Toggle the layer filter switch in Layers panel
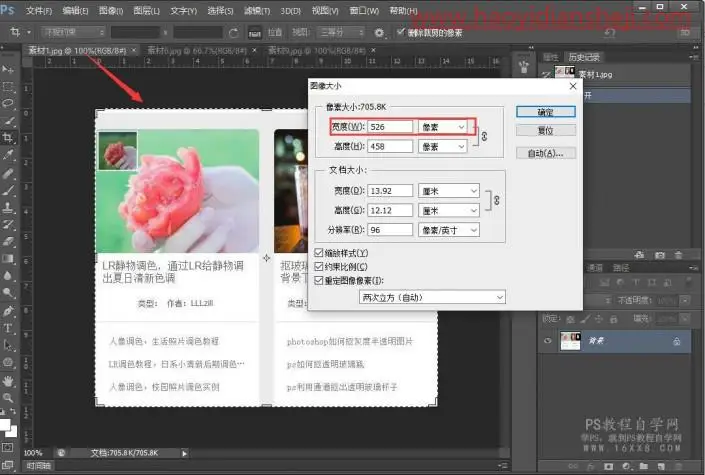This screenshot has width=705, height=475. [689, 282]
